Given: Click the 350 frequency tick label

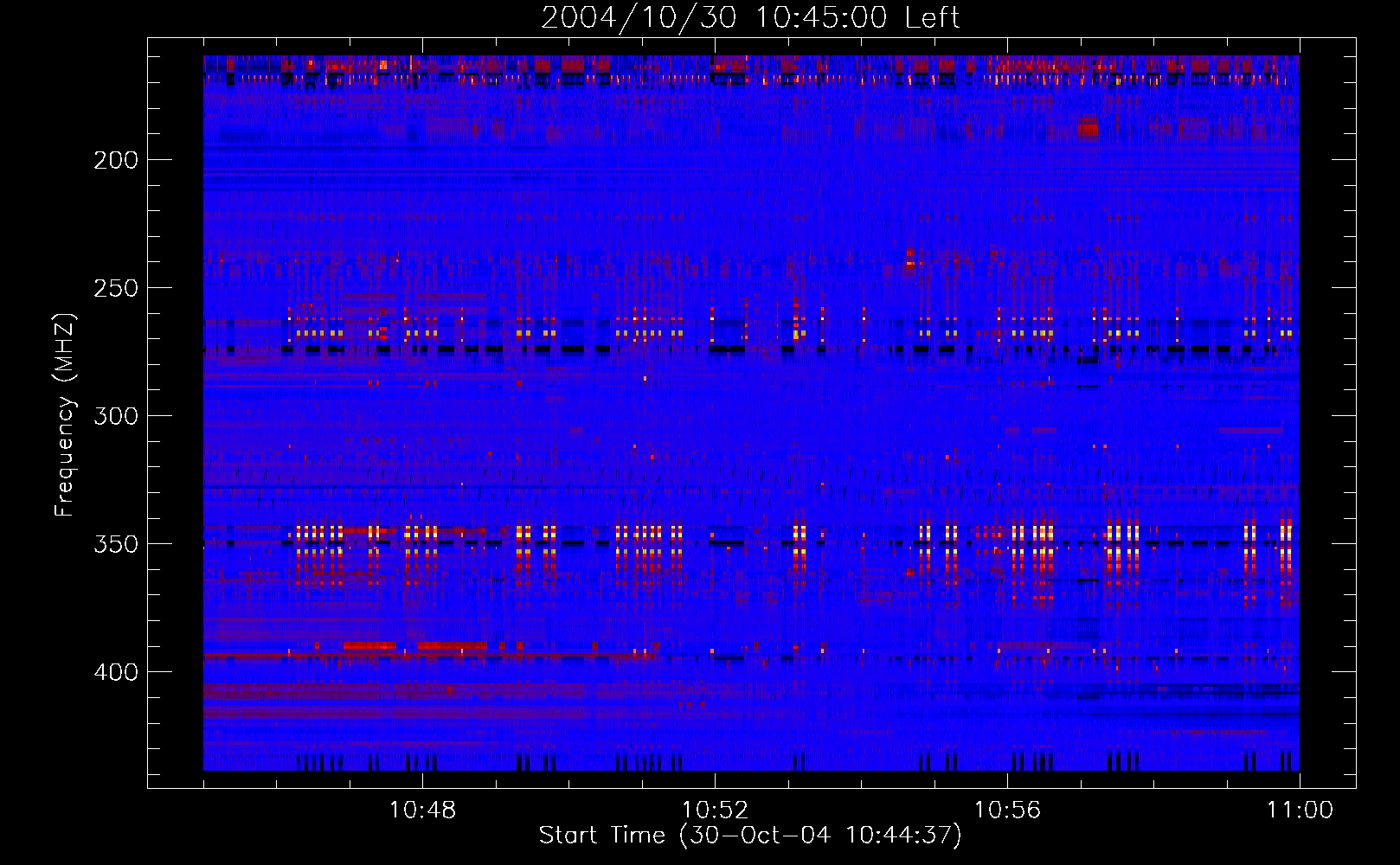Looking at the screenshot, I should click(116, 544).
